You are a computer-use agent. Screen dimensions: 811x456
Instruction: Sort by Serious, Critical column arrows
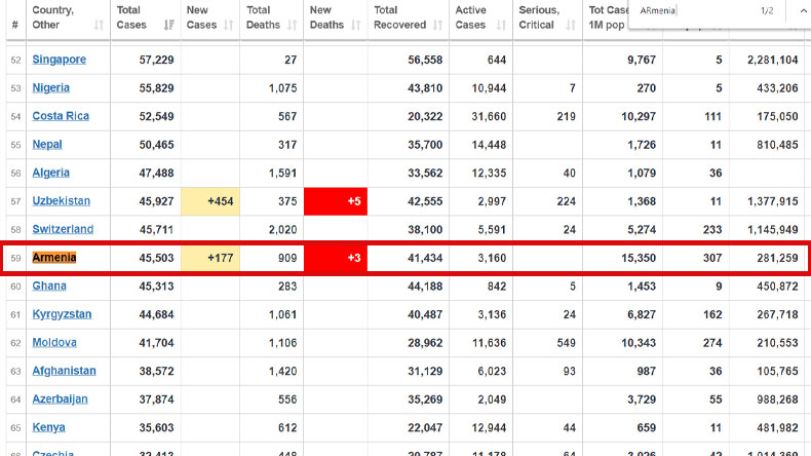570,25
